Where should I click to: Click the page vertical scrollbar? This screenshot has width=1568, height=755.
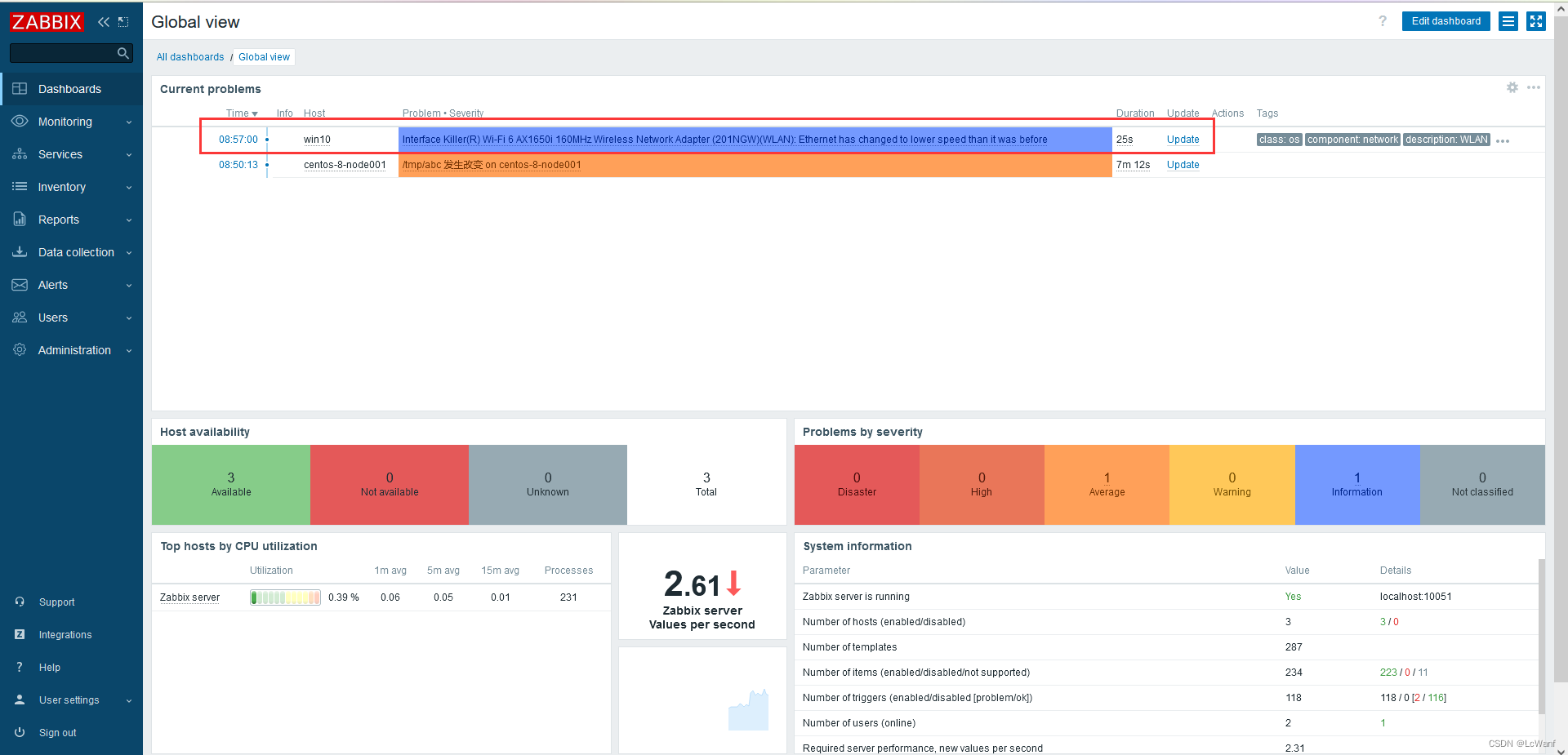coord(1561,351)
